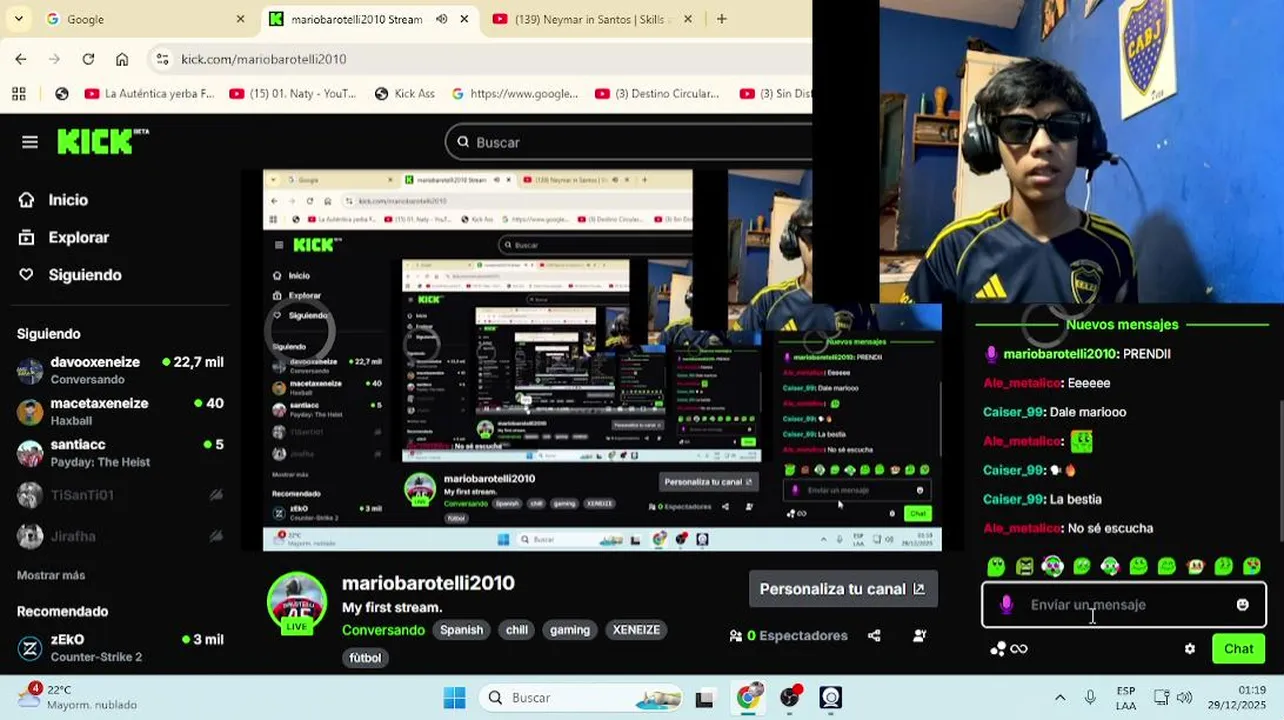The height and width of the screenshot is (720, 1284).
Task: Insert monkey-face emote in quick row
Action: (x=1195, y=566)
